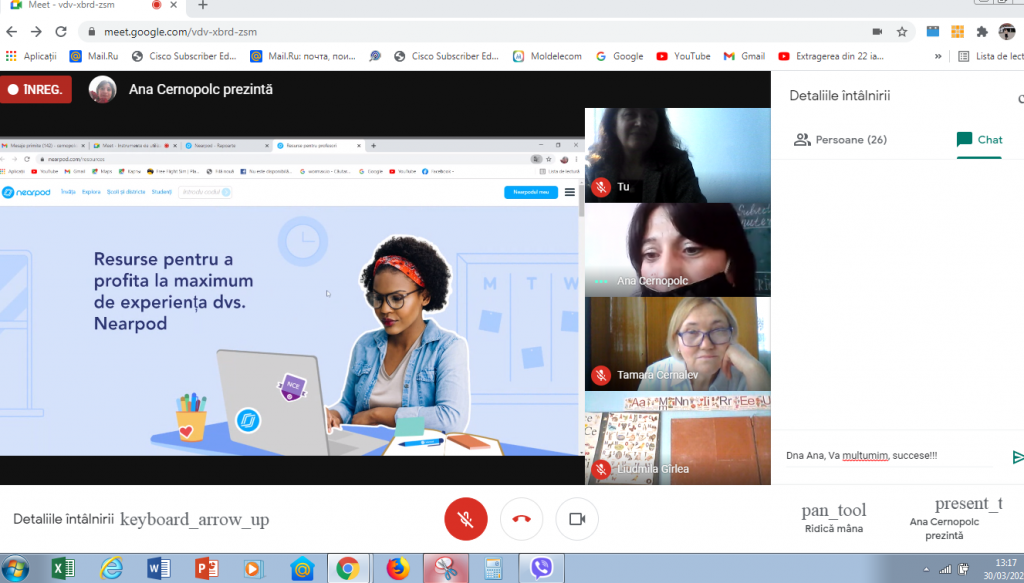This screenshot has width=1024, height=583.
Task: Reload the Meet page
Action: pyautogui.click(x=62, y=31)
